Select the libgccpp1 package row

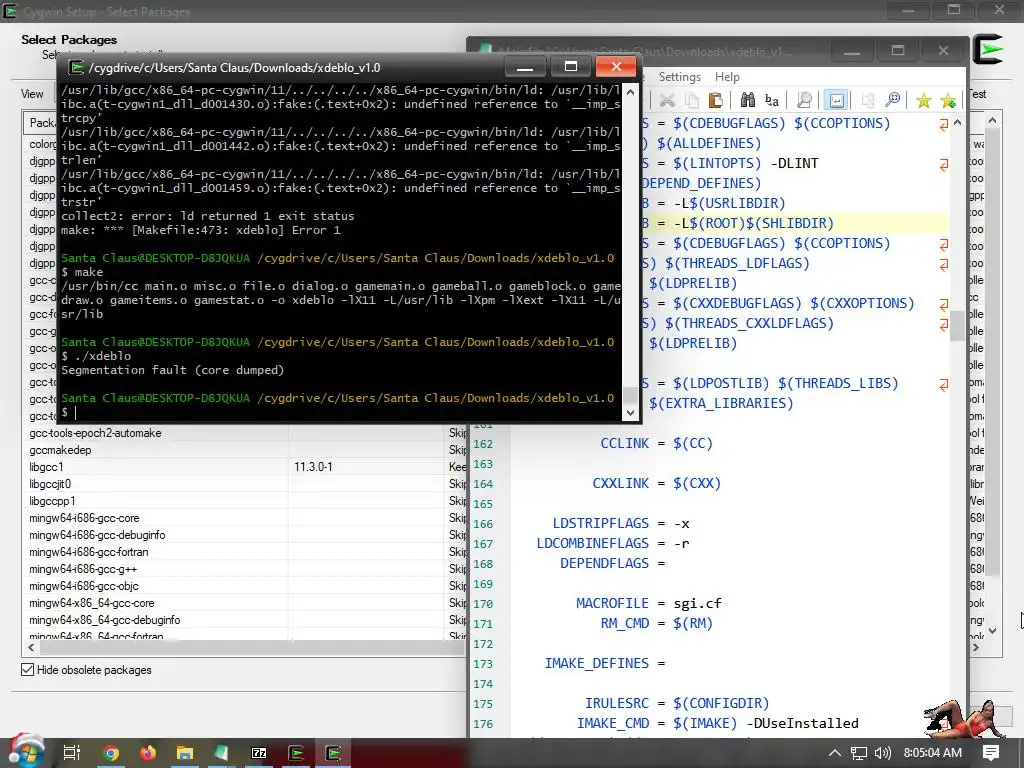click(244, 501)
